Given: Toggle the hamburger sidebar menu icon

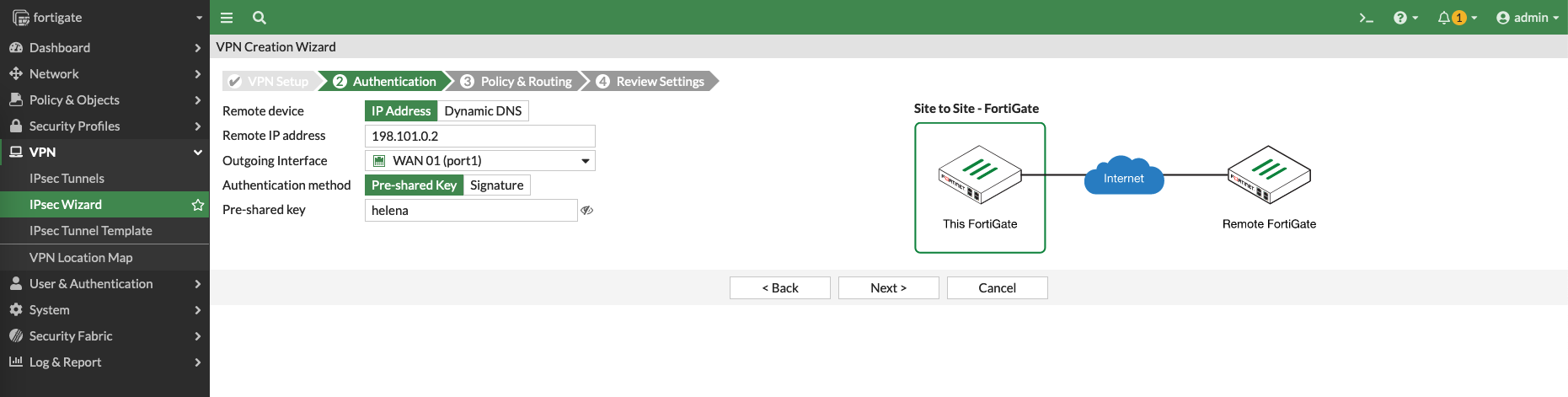Looking at the screenshot, I should pyautogui.click(x=226, y=18).
